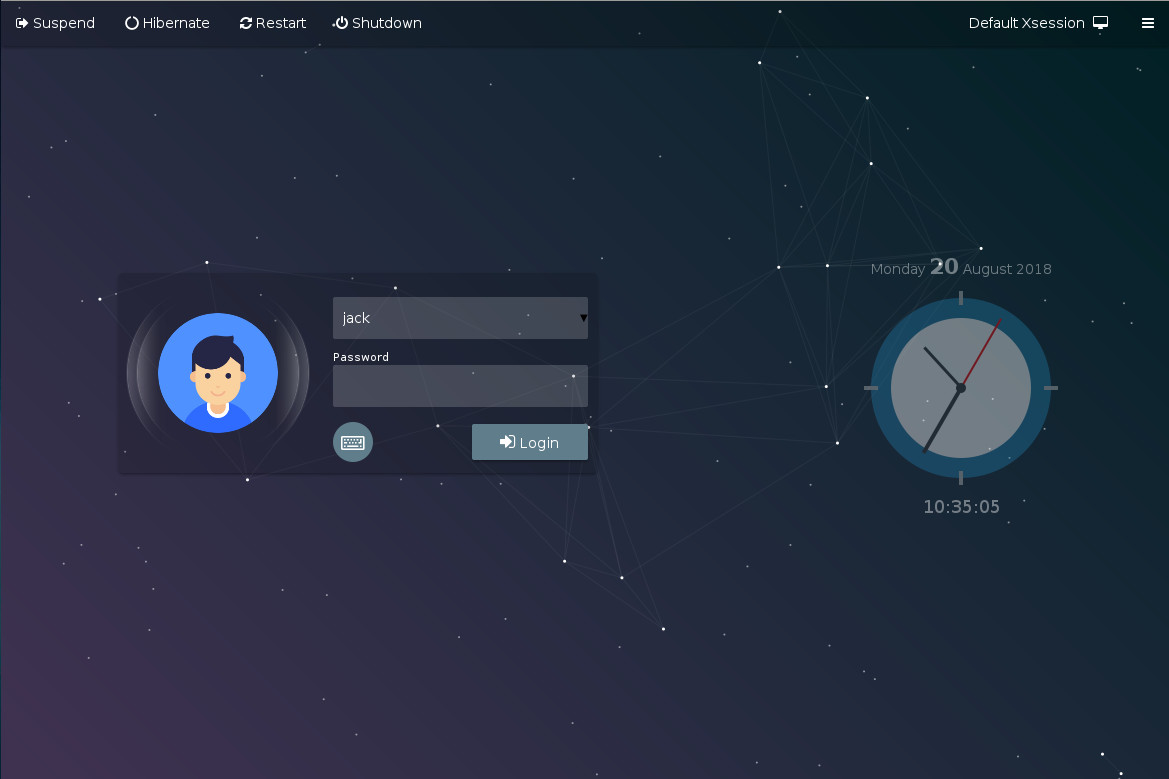Focus the Password input field

(x=460, y=386)
